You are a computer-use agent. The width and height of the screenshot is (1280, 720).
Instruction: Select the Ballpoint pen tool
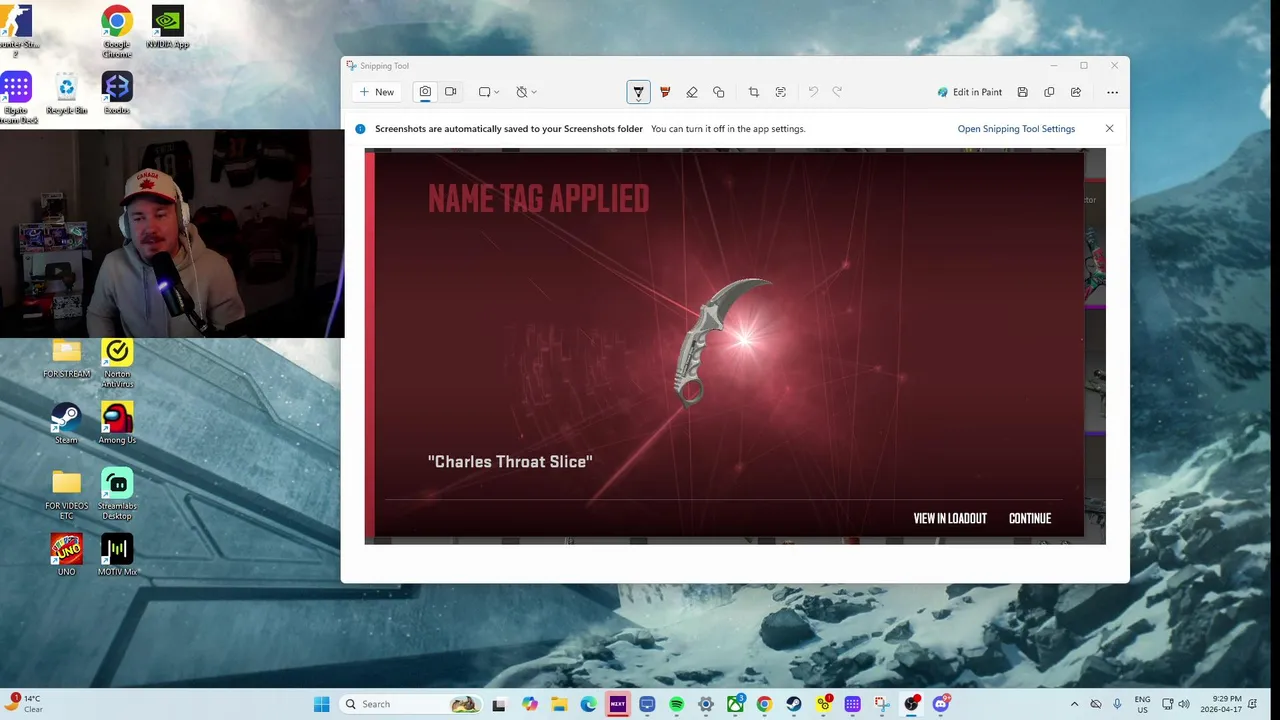[x=638, y=92]
